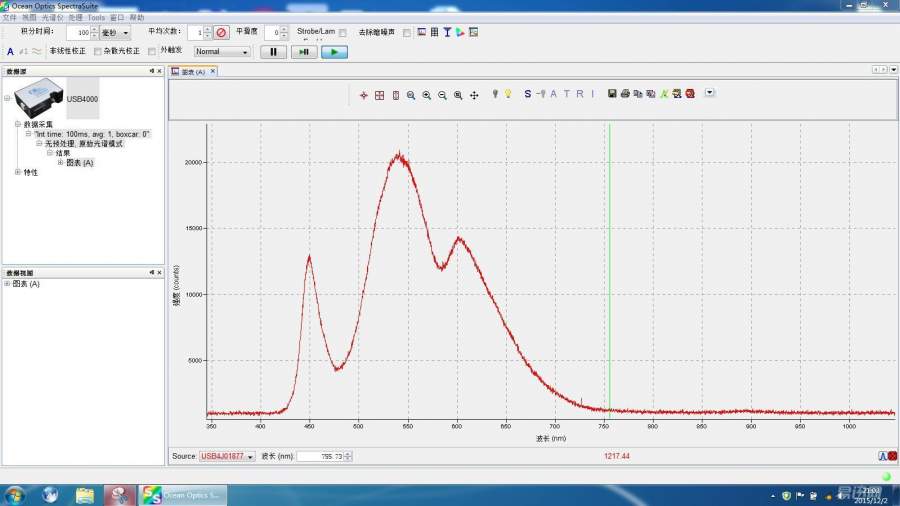Image resolution: width=900 pixels, height=506 pixels.
Task: Enable the 杂散光校正 checkbox
Action: tap(98, 51)
